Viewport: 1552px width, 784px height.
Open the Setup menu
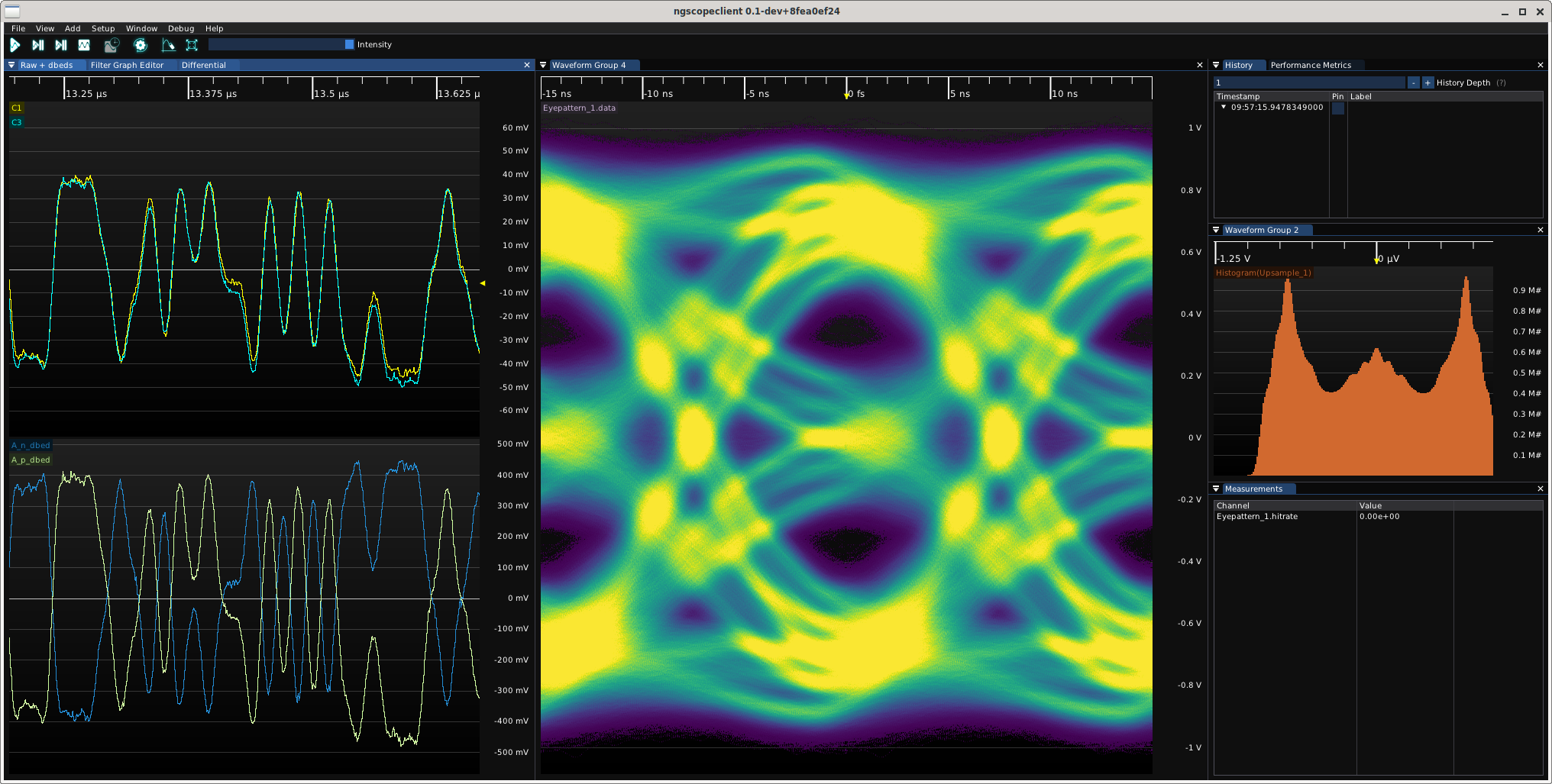103,28
